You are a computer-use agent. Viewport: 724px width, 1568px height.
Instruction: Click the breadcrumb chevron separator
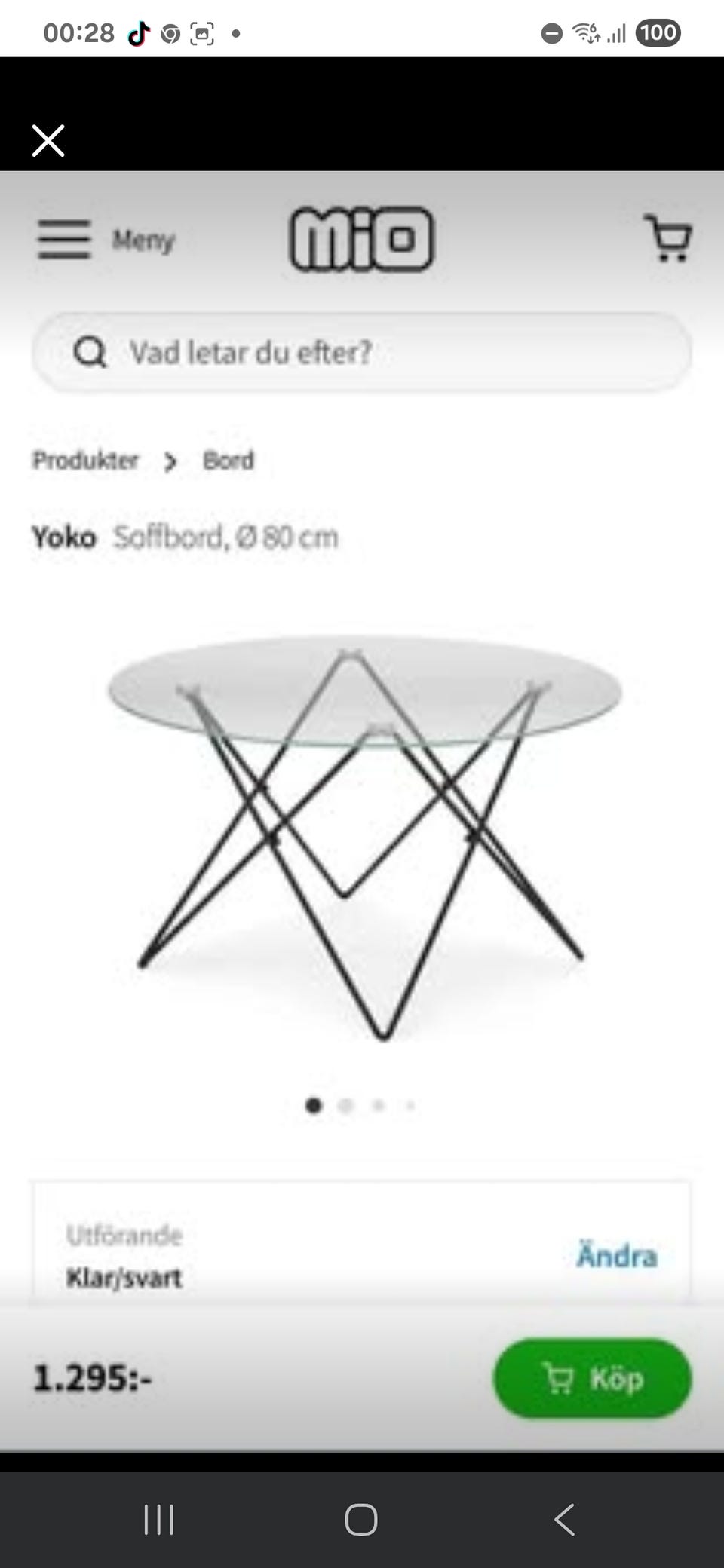coord(170,461)
